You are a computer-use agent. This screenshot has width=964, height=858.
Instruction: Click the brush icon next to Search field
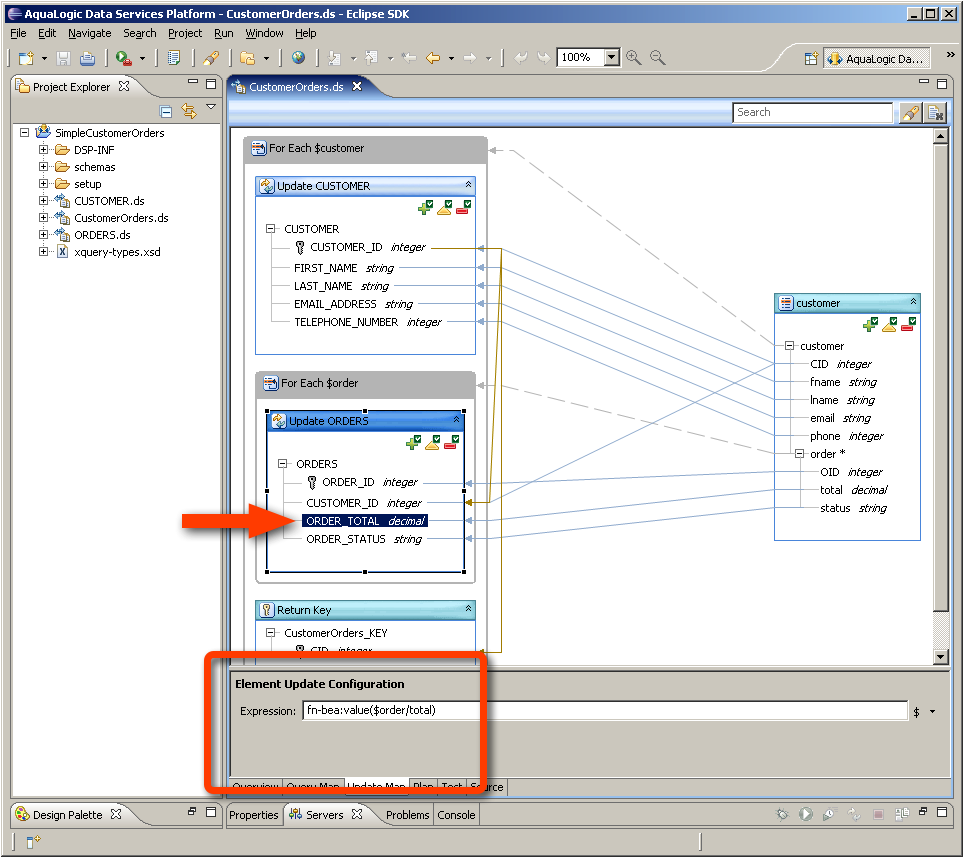(x=911, y=113)
